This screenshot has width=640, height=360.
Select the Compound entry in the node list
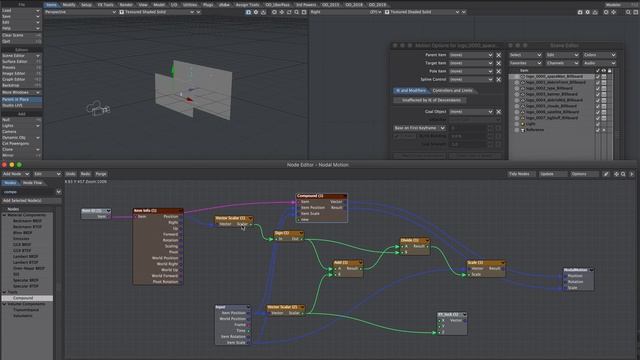(27, 298)
